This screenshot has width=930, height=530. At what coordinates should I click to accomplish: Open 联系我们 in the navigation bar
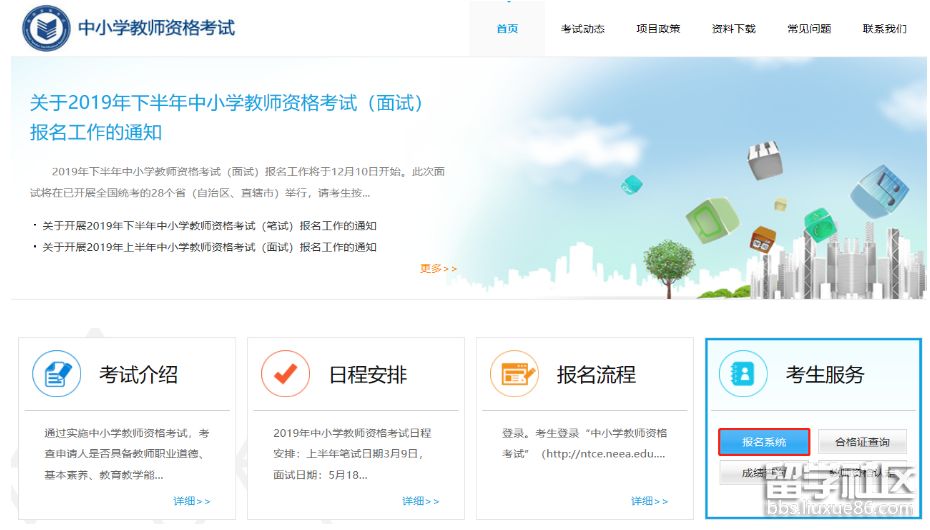point(884,28)
